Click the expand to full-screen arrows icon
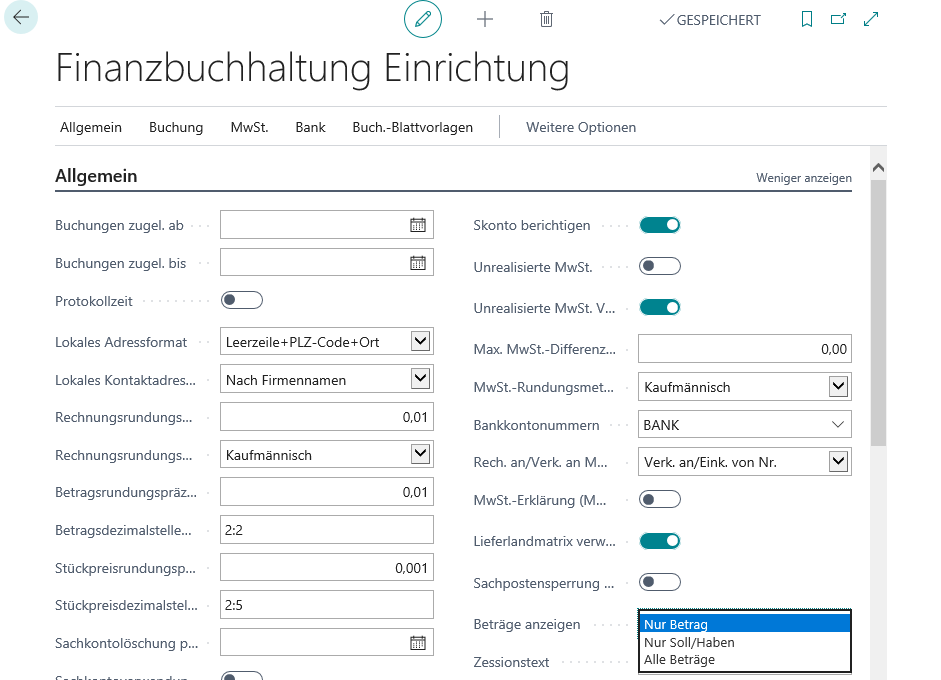The image size is (941, 680). (x=871, y=19)
